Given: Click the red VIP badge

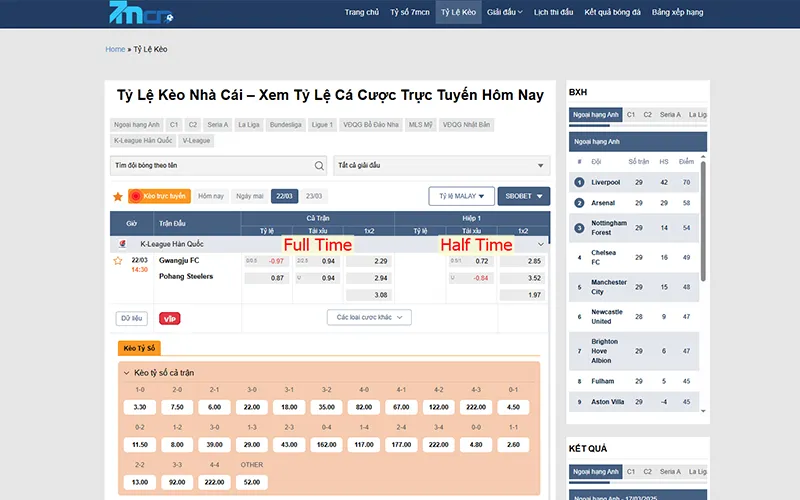Looking at the screenshot, I should pyautogui.click(x=169, y=318).
